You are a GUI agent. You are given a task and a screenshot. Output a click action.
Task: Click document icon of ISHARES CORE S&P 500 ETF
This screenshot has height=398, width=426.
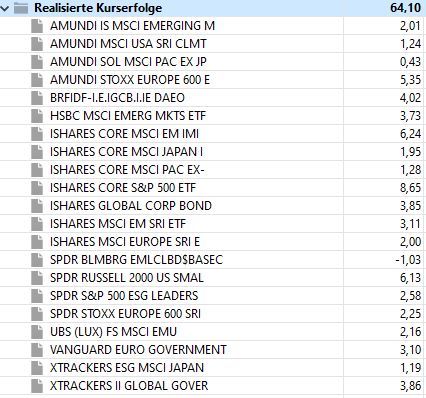click(x=37, y=188)
